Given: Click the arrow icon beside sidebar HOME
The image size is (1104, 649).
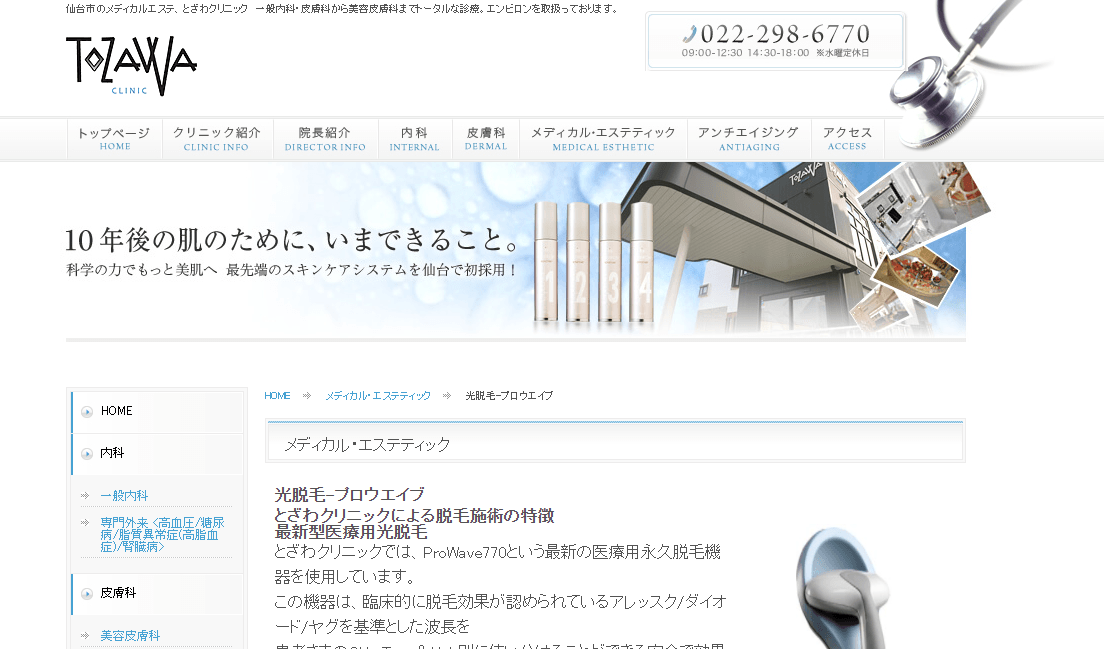Looking at the screenshot, I should point(88,412).
